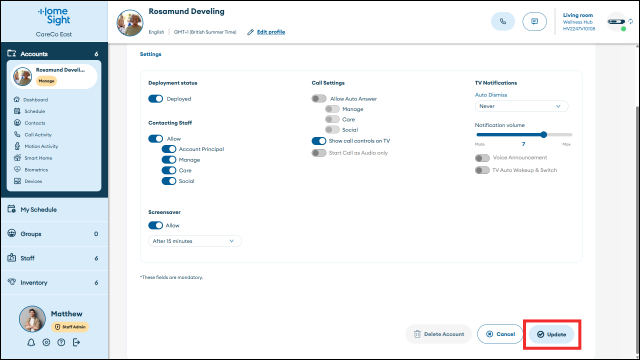Click the 'CareCo East' organization name
The image size is (640, 360).
[54, 34]
